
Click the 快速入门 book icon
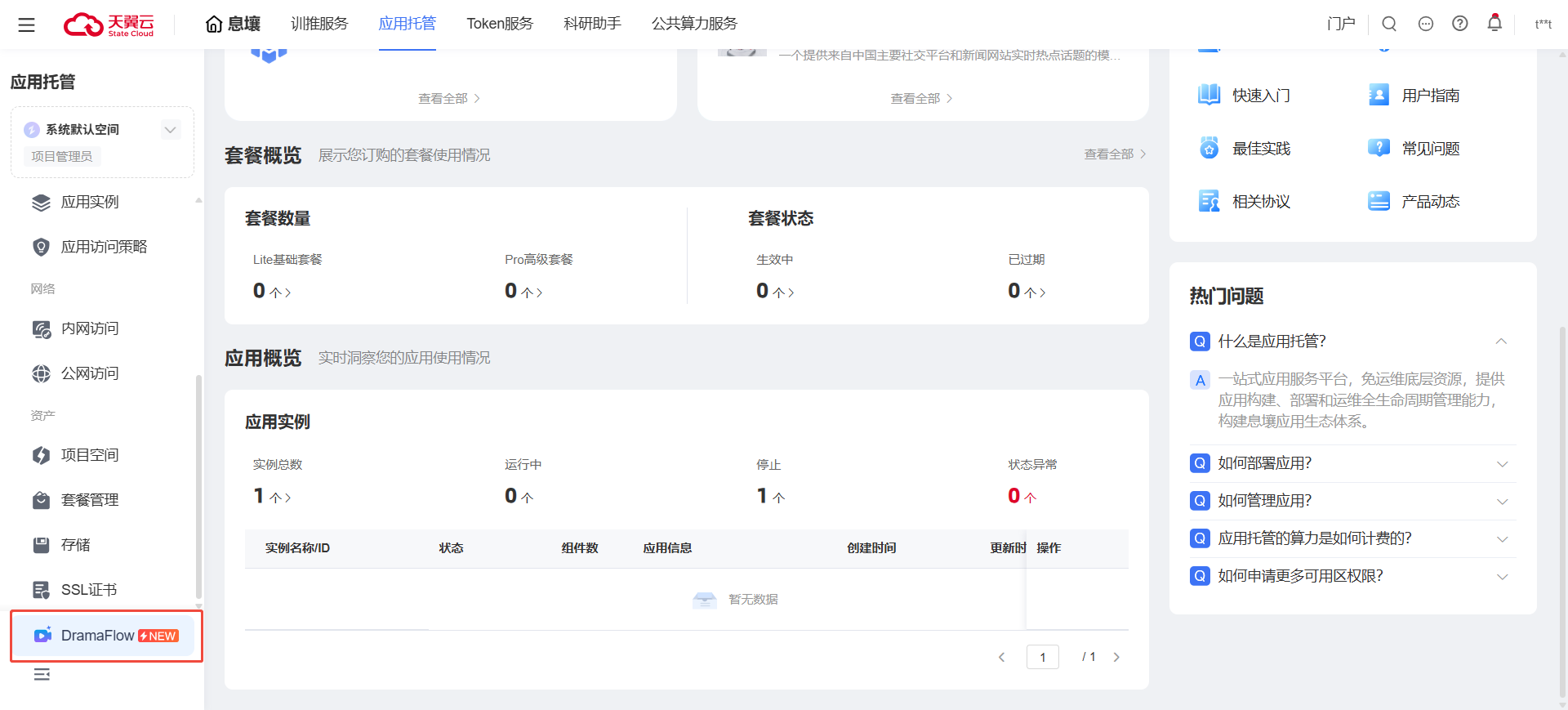[x=1209, y=95]
